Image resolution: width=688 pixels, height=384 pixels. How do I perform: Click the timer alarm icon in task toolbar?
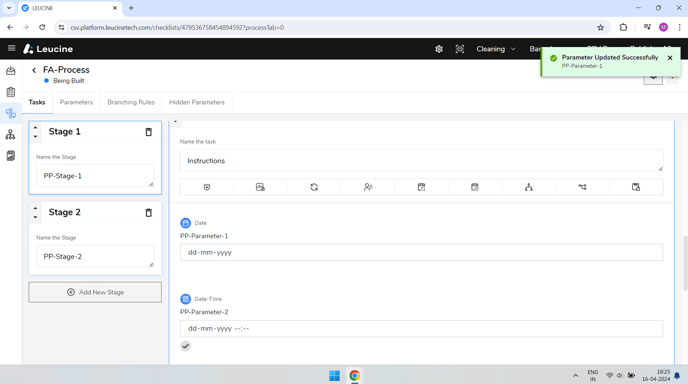(x=207, y=187)
